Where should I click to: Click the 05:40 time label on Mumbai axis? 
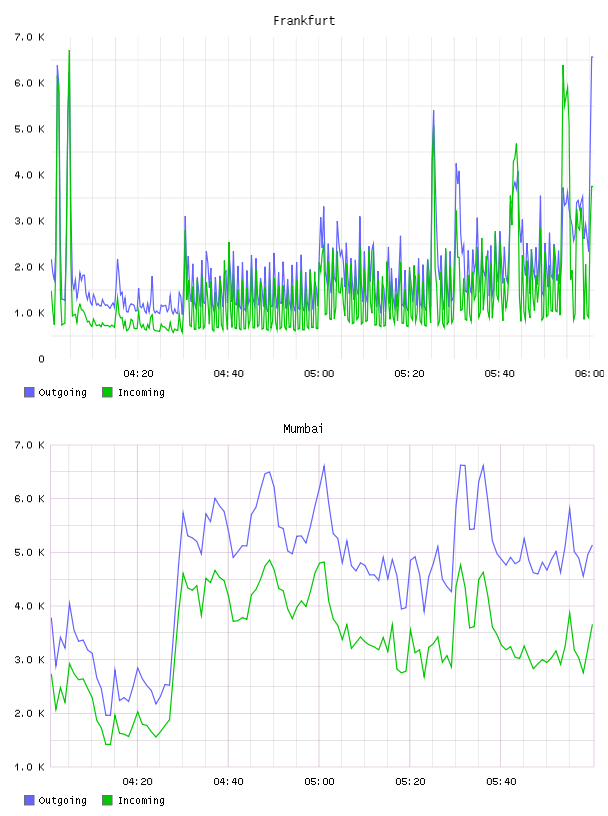[x=501, y=782]
